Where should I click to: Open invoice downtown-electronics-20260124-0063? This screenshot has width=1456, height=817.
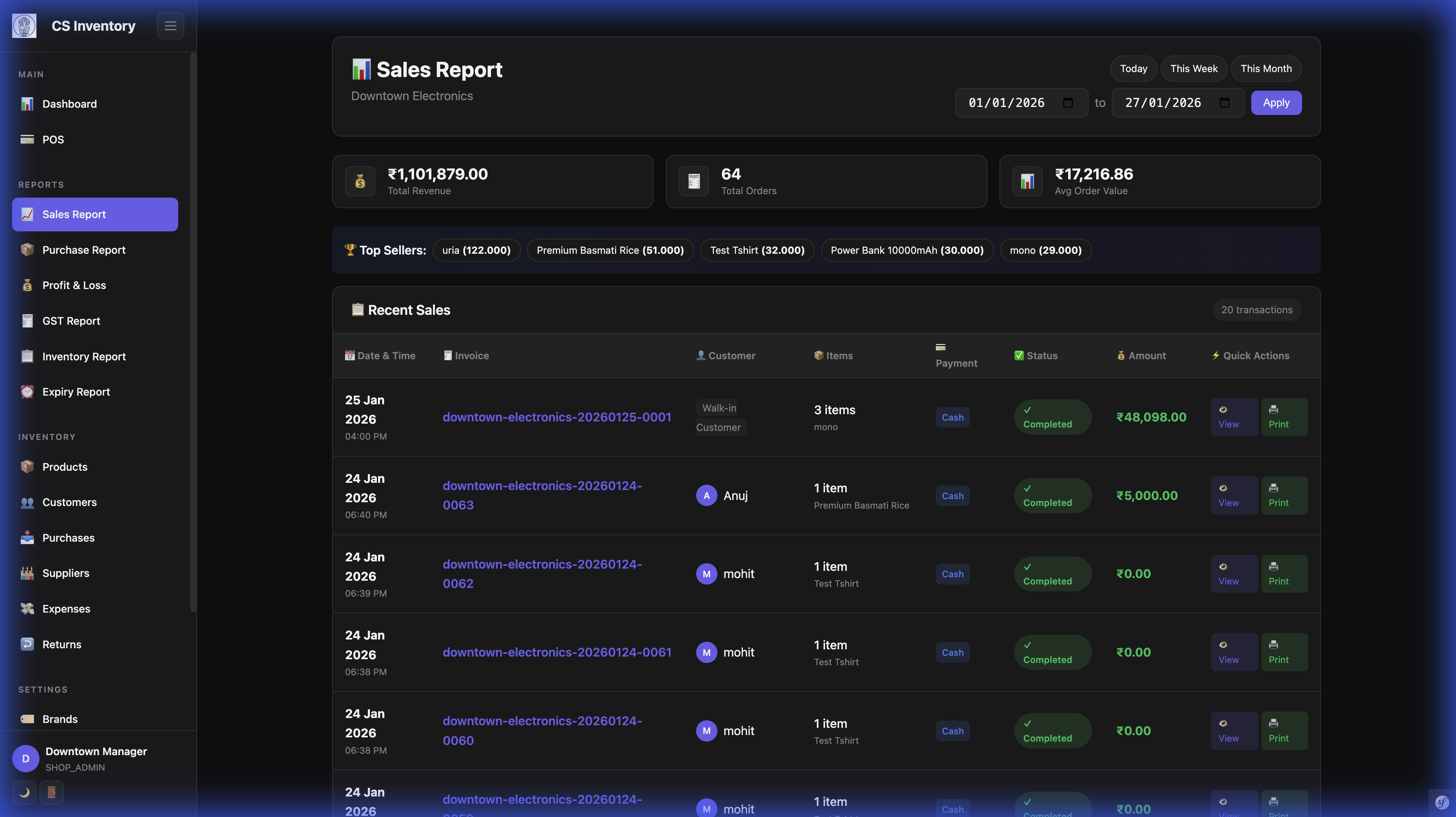[x=542, y=496]
